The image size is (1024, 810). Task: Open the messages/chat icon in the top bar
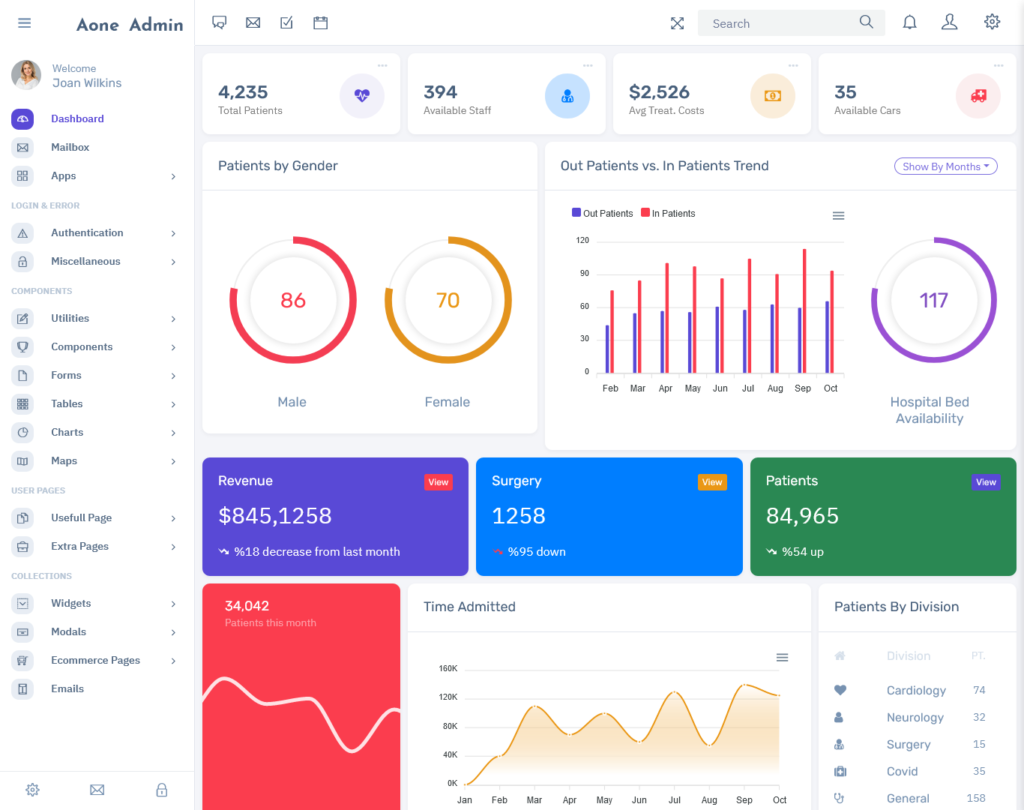coord(219,21)
